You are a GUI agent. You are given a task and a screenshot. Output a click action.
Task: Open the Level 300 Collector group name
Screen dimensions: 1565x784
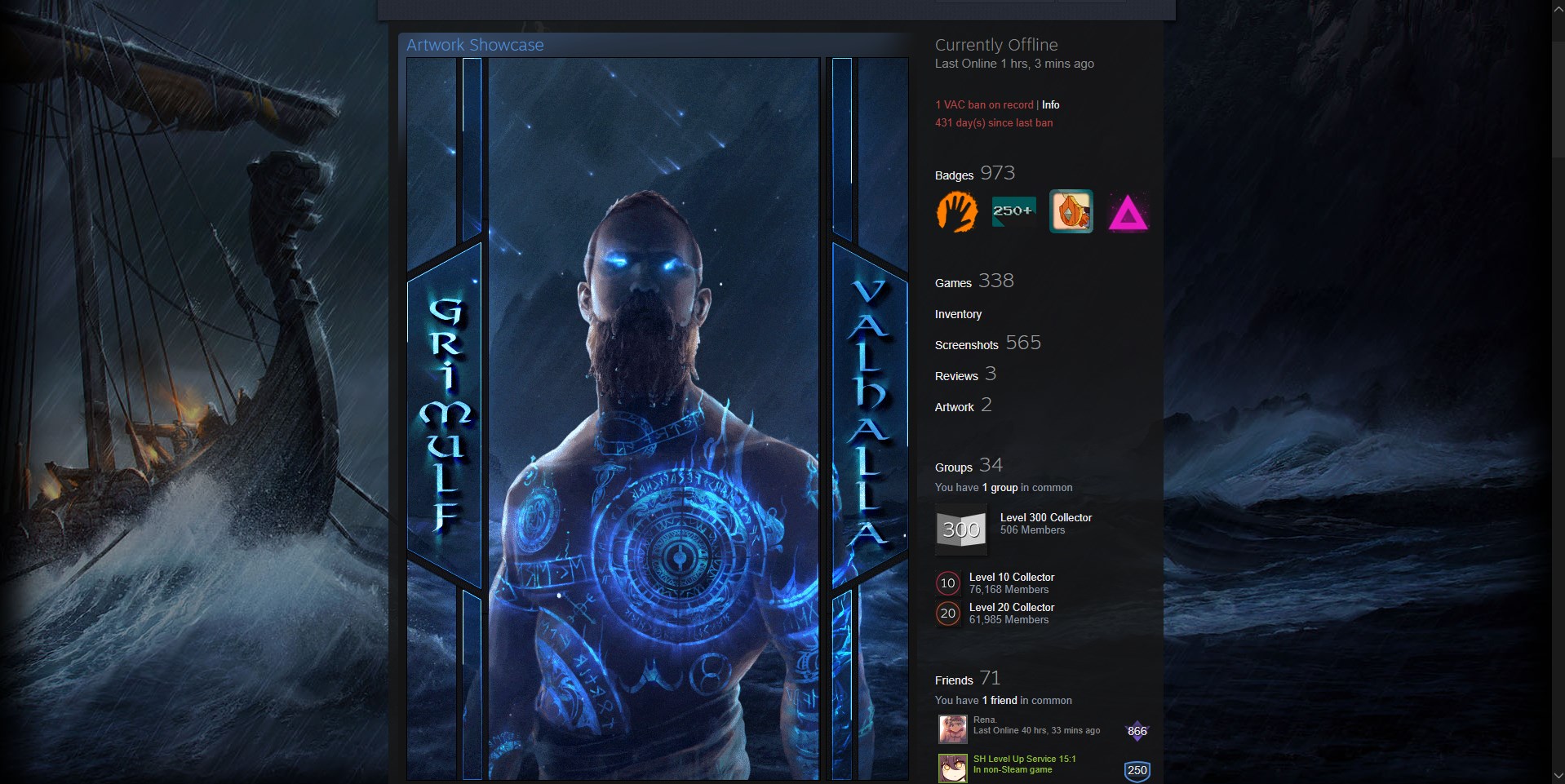tap(1046, 517)
